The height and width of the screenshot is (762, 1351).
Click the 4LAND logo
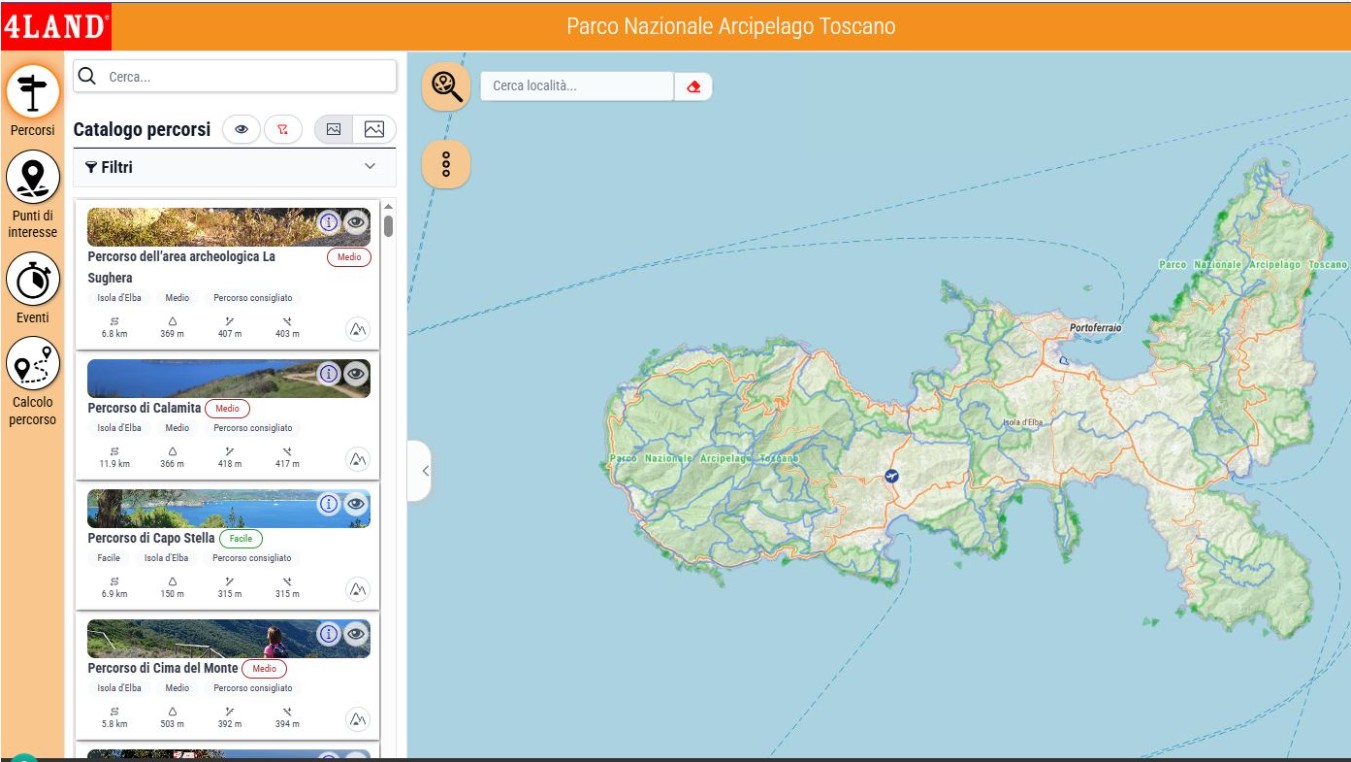tap(56, 26)
